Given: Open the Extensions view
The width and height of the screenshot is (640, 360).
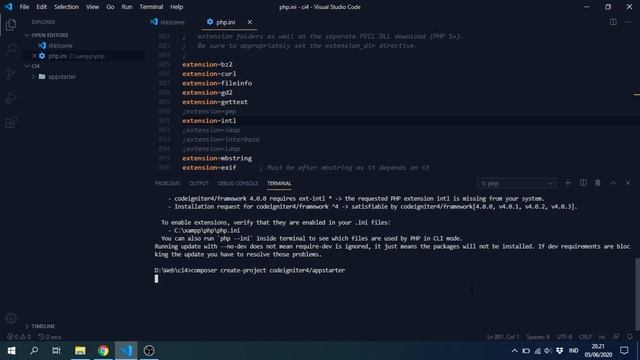Looking at the screenshot, I should pos(11,122).
